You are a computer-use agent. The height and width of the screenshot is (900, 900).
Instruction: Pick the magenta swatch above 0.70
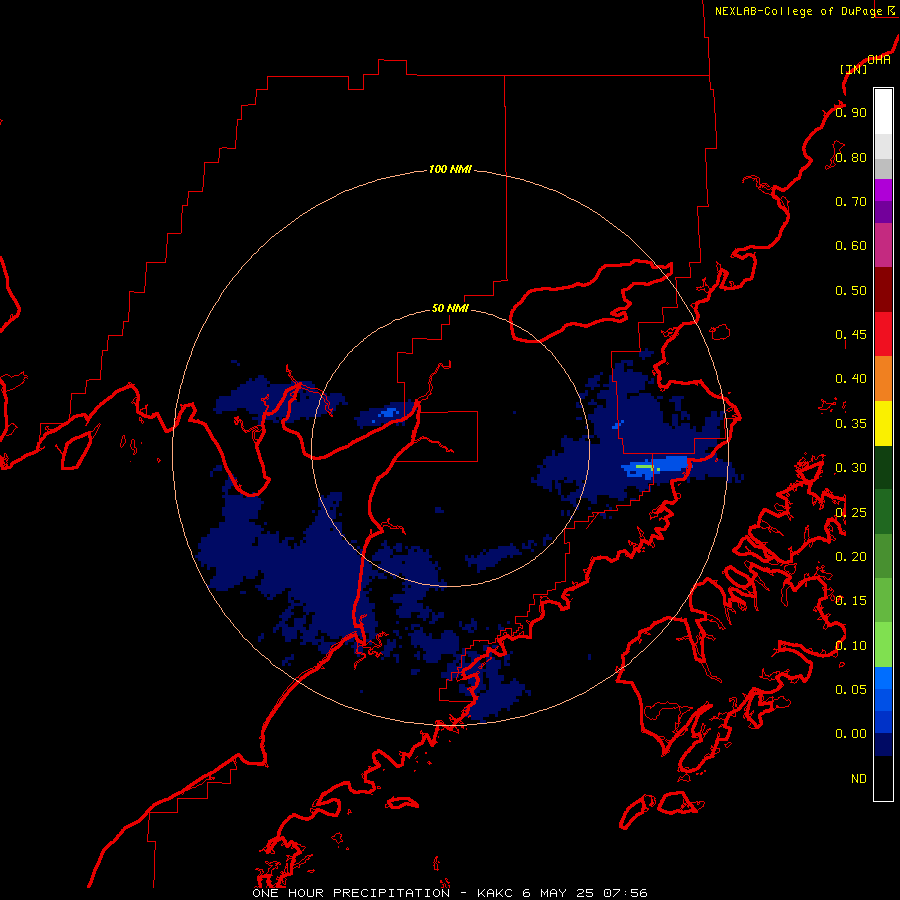click(883, 190)
